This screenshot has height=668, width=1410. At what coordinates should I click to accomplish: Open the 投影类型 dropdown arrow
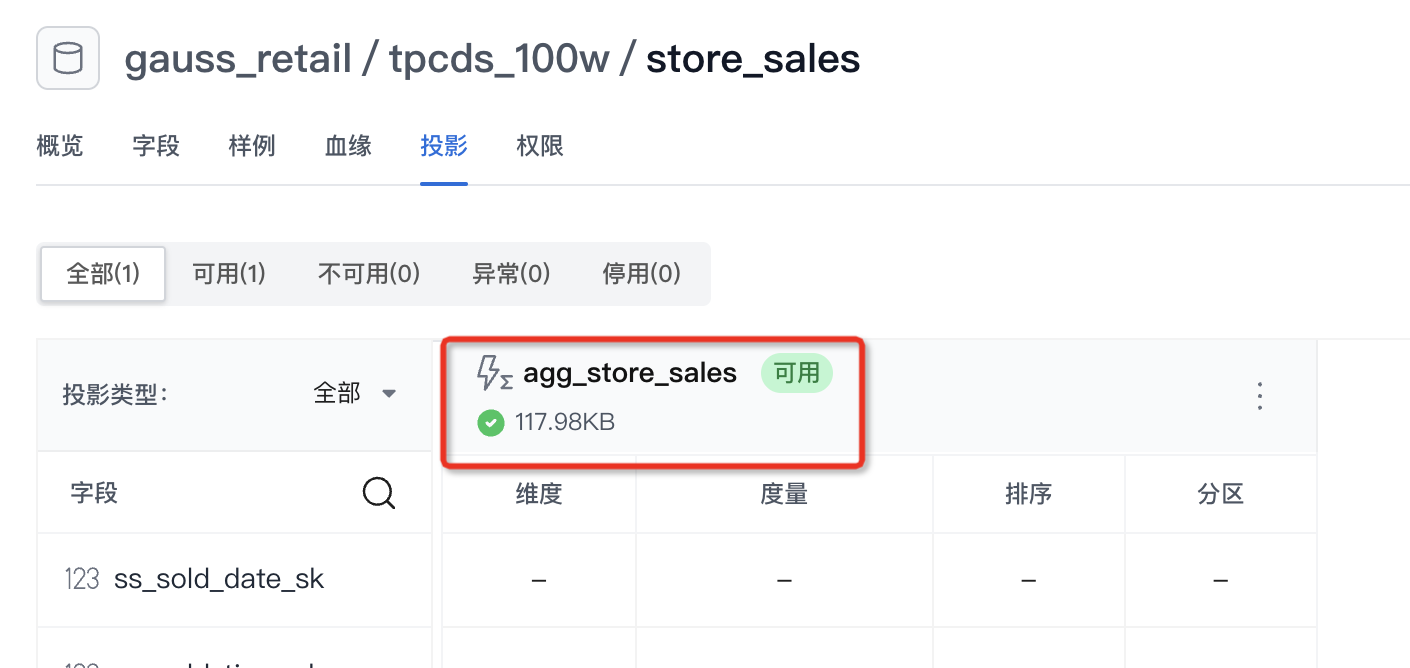[x=390, y=394]
